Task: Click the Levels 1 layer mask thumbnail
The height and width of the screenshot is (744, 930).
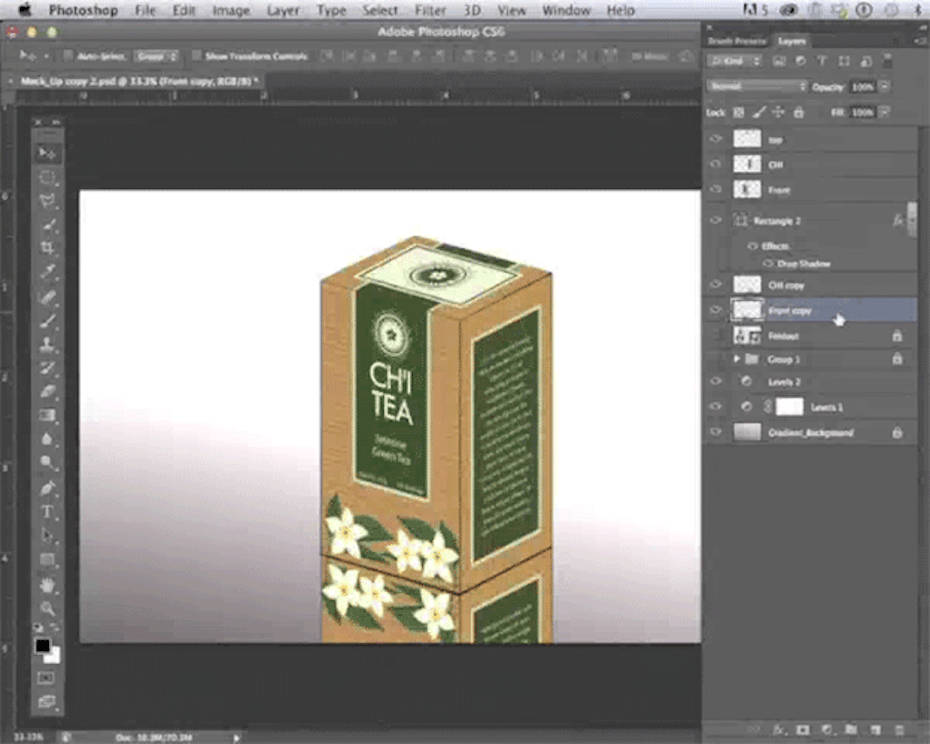Action: (789, 407)
